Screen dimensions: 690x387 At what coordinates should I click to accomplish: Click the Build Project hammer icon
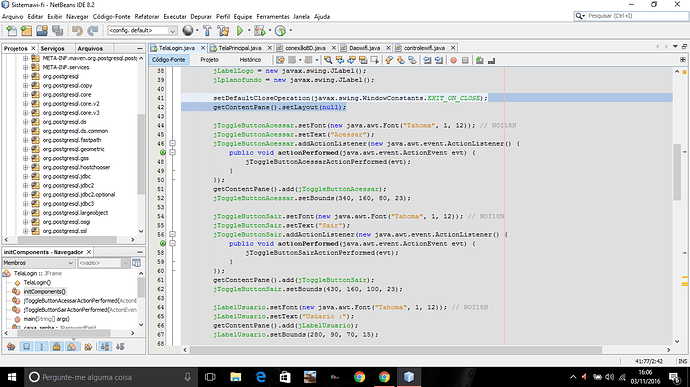coord(207,30)
